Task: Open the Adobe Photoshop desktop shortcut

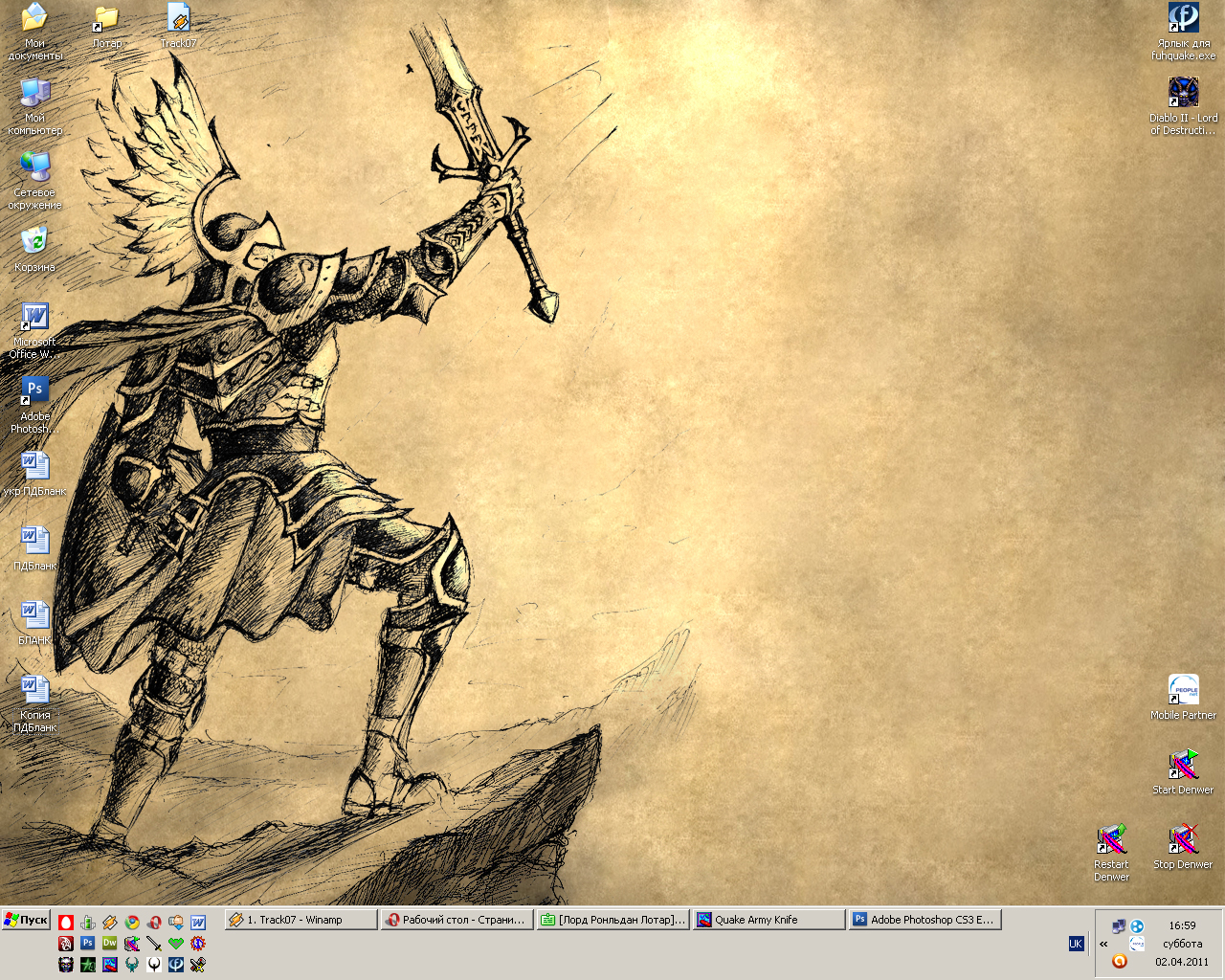Action: pyautogui.click(x=34, y=390)
